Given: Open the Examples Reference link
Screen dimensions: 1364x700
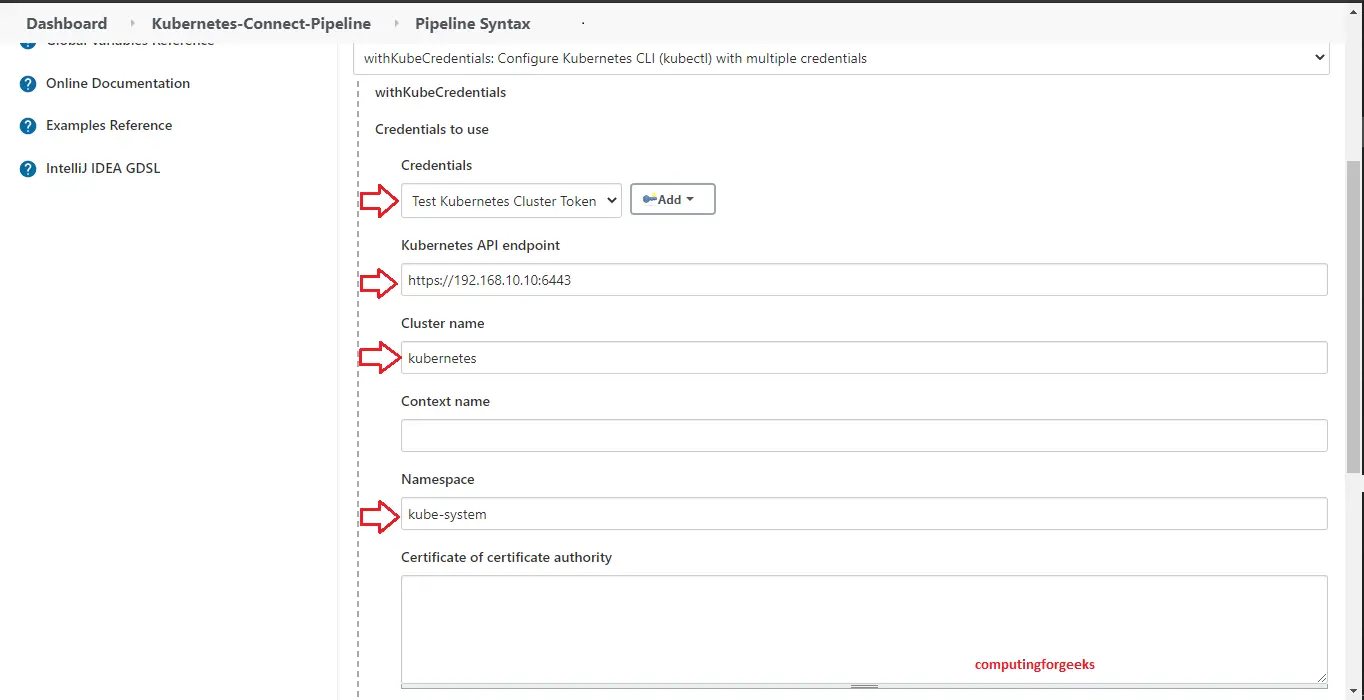Looking at the screenshot, I should [109, 126].
